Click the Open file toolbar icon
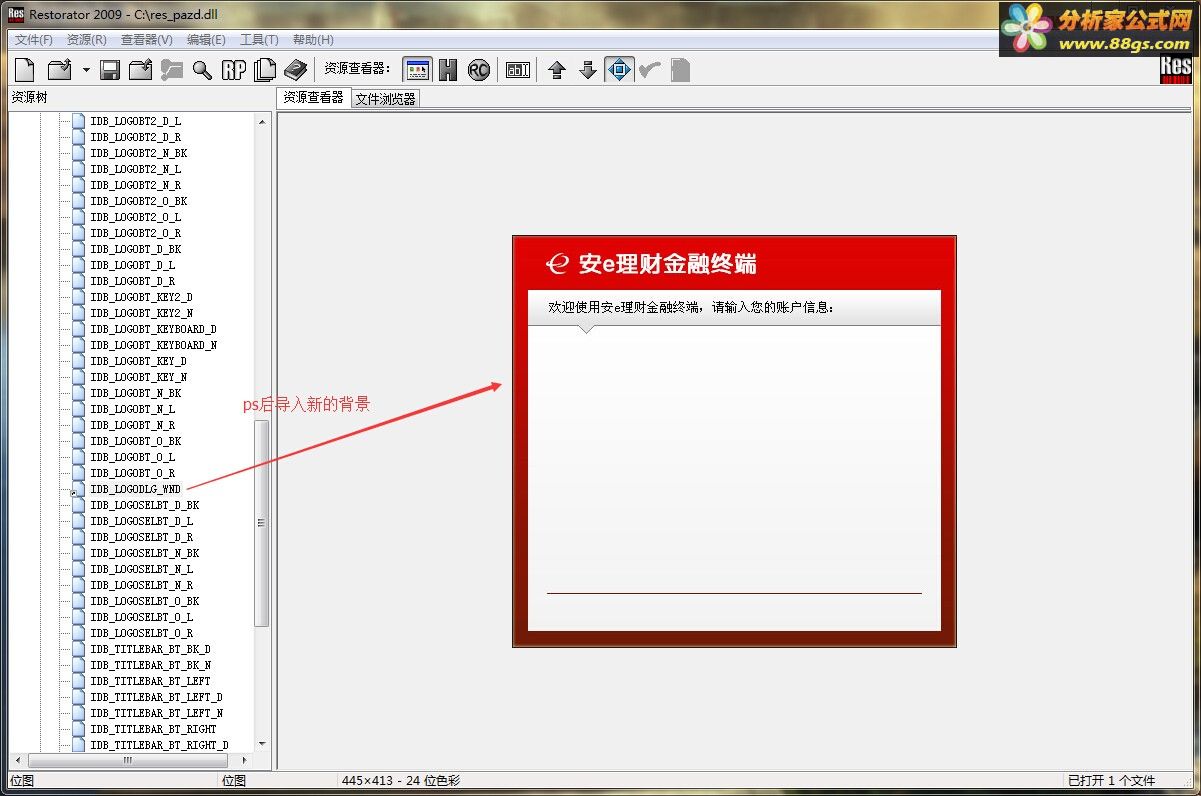 (x=60, y=70)
